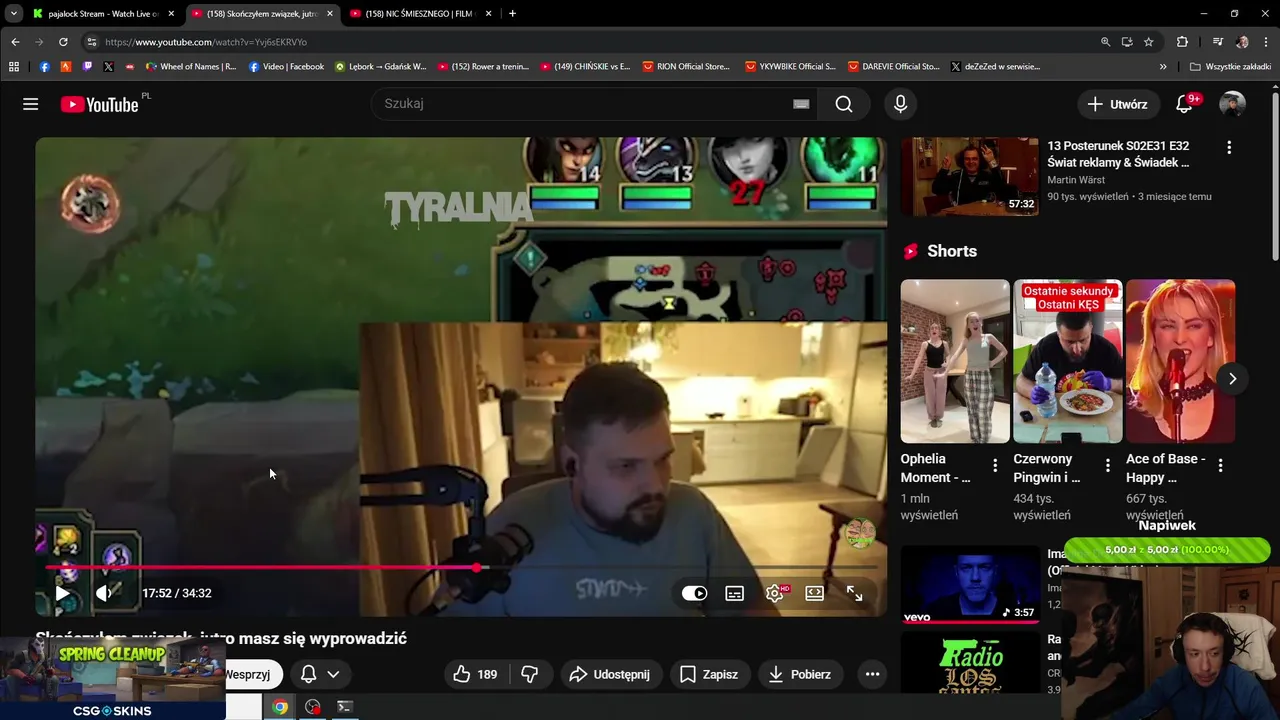Open more actions three-dot menu under video

(x=872, y=674)
